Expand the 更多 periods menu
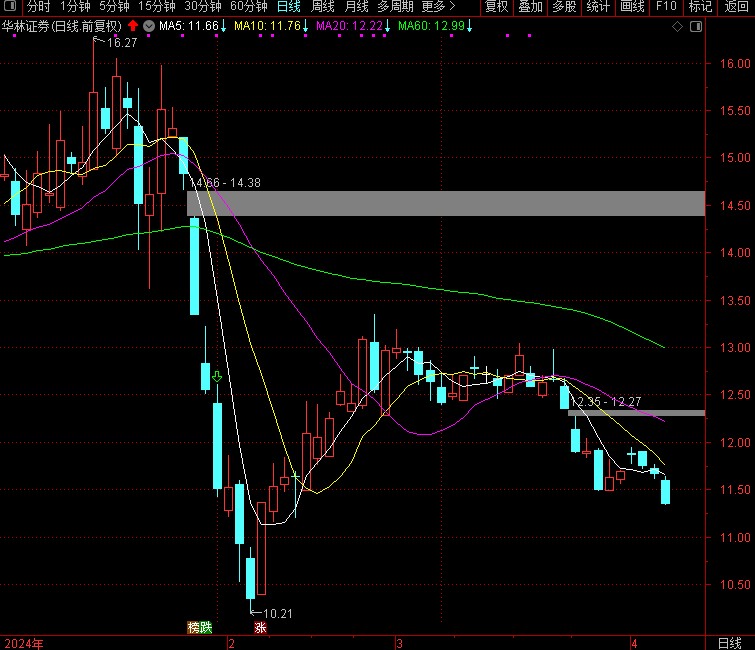This screenshot has height=650, width=755. (438, 6)
